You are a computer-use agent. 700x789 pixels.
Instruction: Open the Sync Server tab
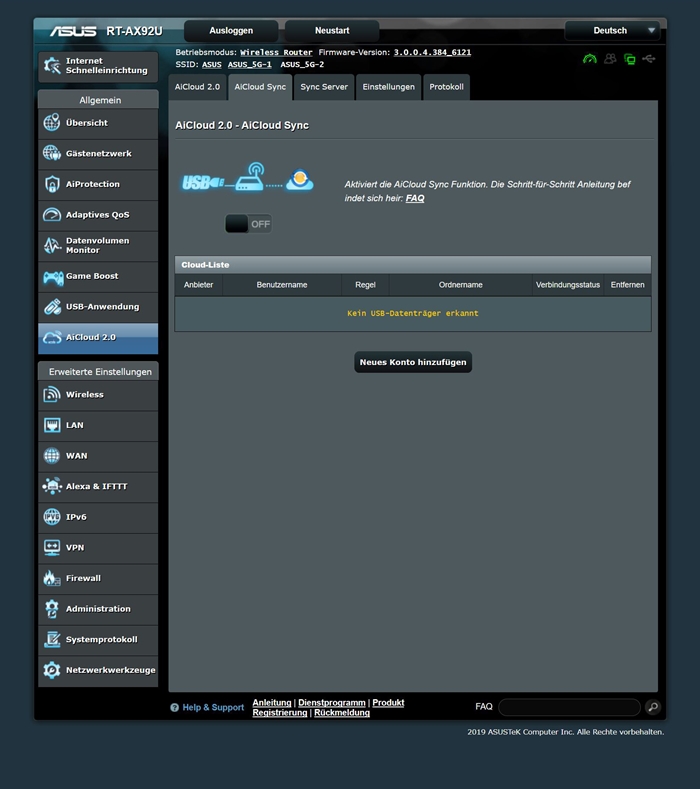pyautogui.click(x=324, y=87)
